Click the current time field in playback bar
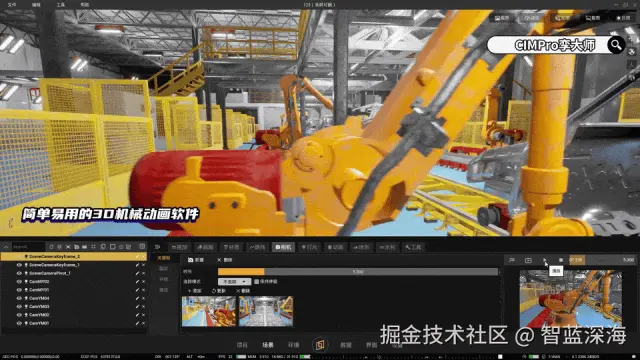Viewport: 640px width, 360px height. [x=576, y=260]
